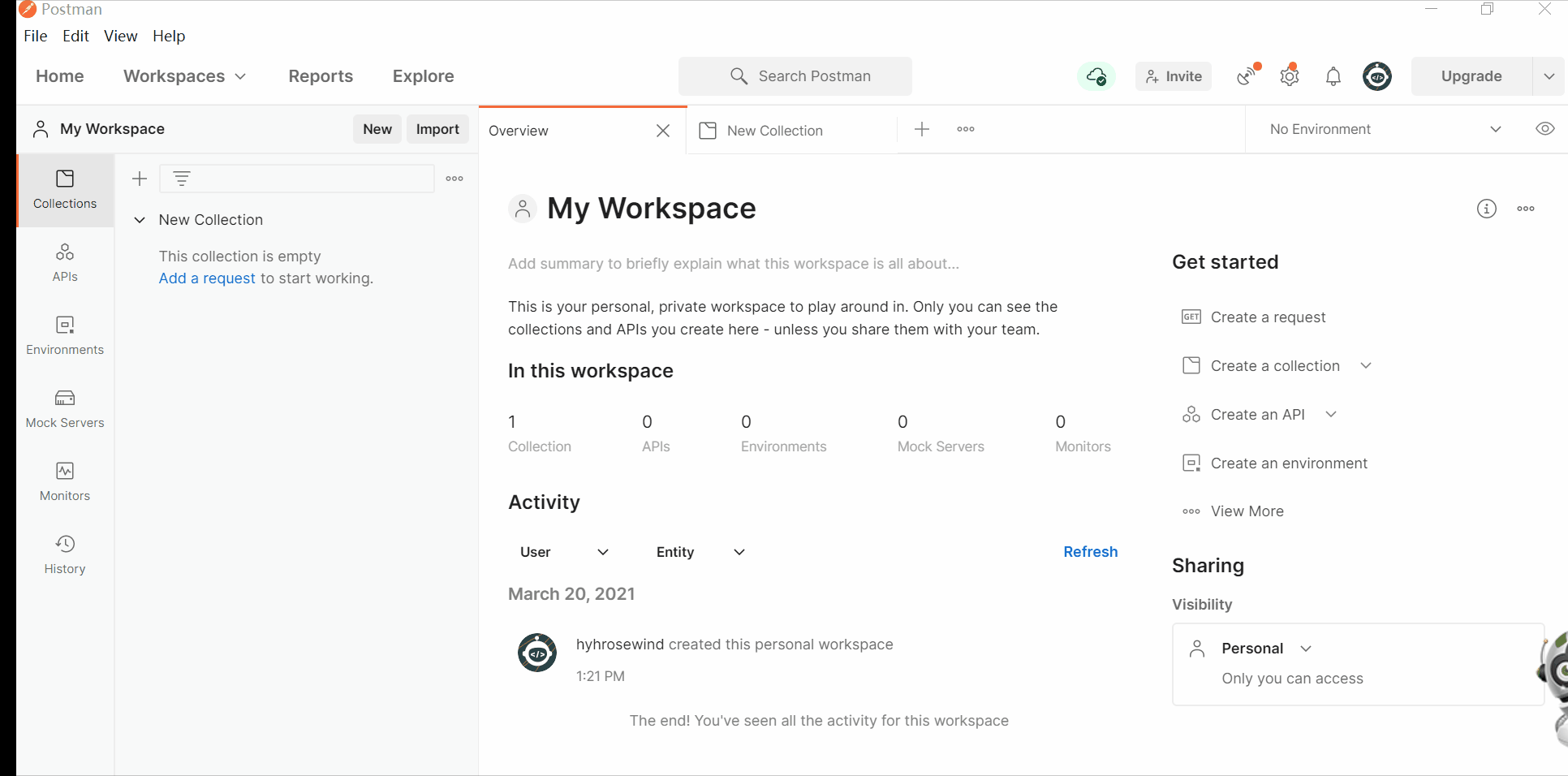
Task: Focus the Search Postman field
Action: point(795,76)
